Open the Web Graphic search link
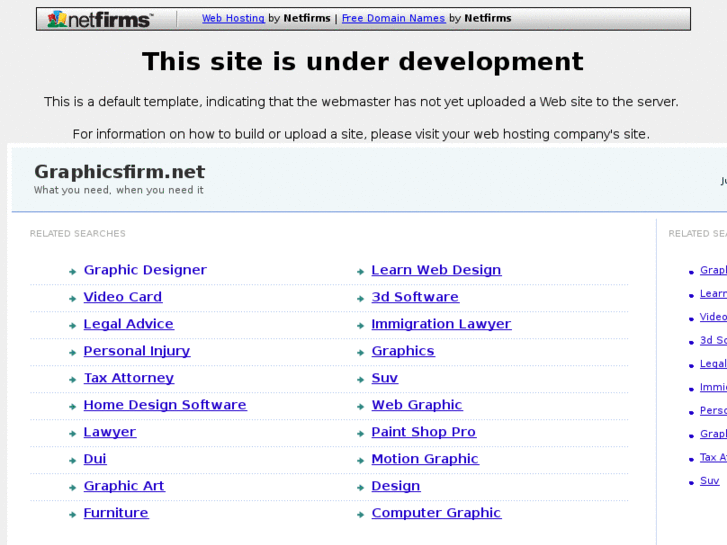The height and width of the screenshot is (545, 727). click(417, 405)
